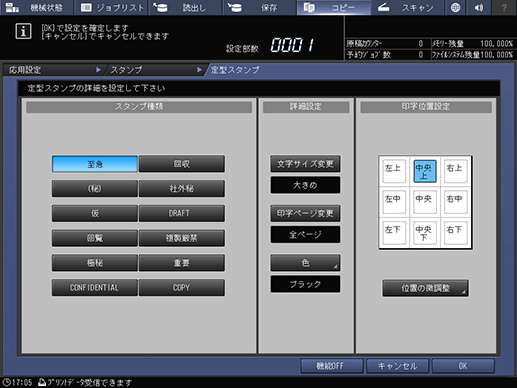The image size is (517, 388).
Task: Select the 複製厳禁 stamp type
Action: point(182,238)
